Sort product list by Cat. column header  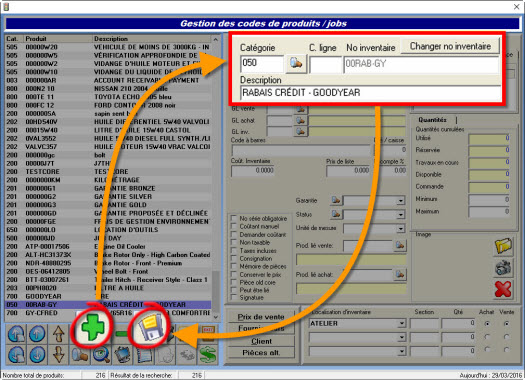14,39
